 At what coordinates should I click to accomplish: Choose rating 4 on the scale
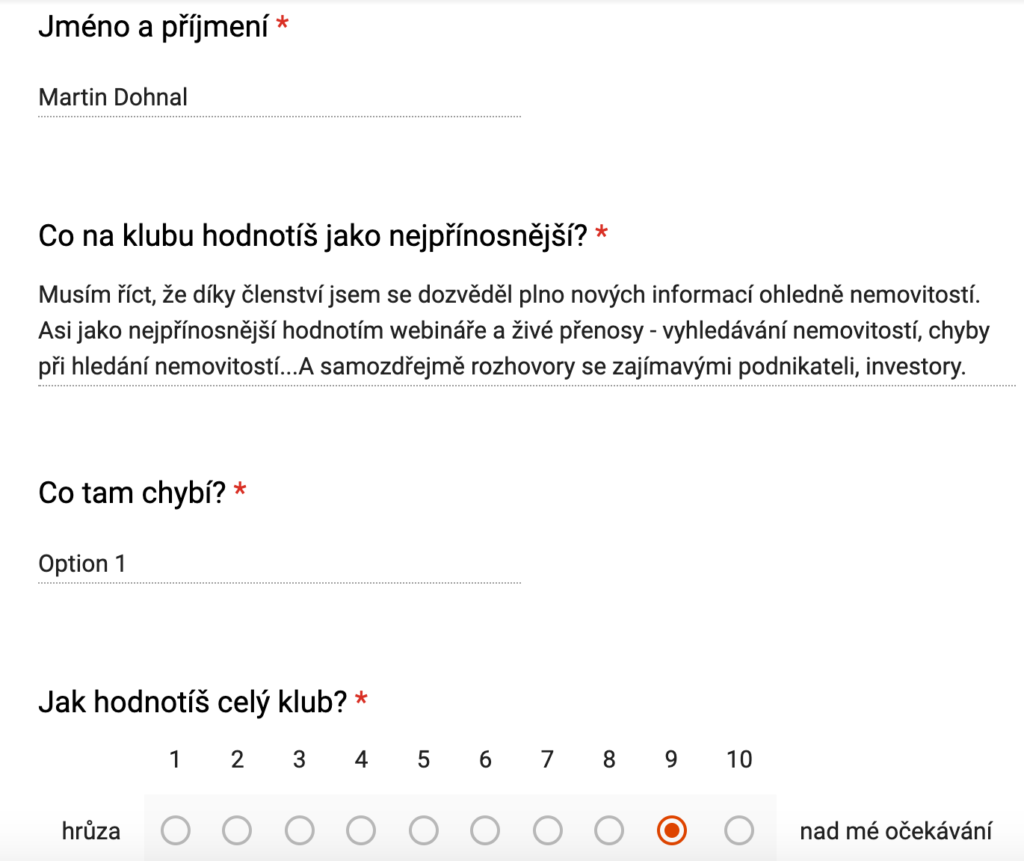[x=361, y=831]
